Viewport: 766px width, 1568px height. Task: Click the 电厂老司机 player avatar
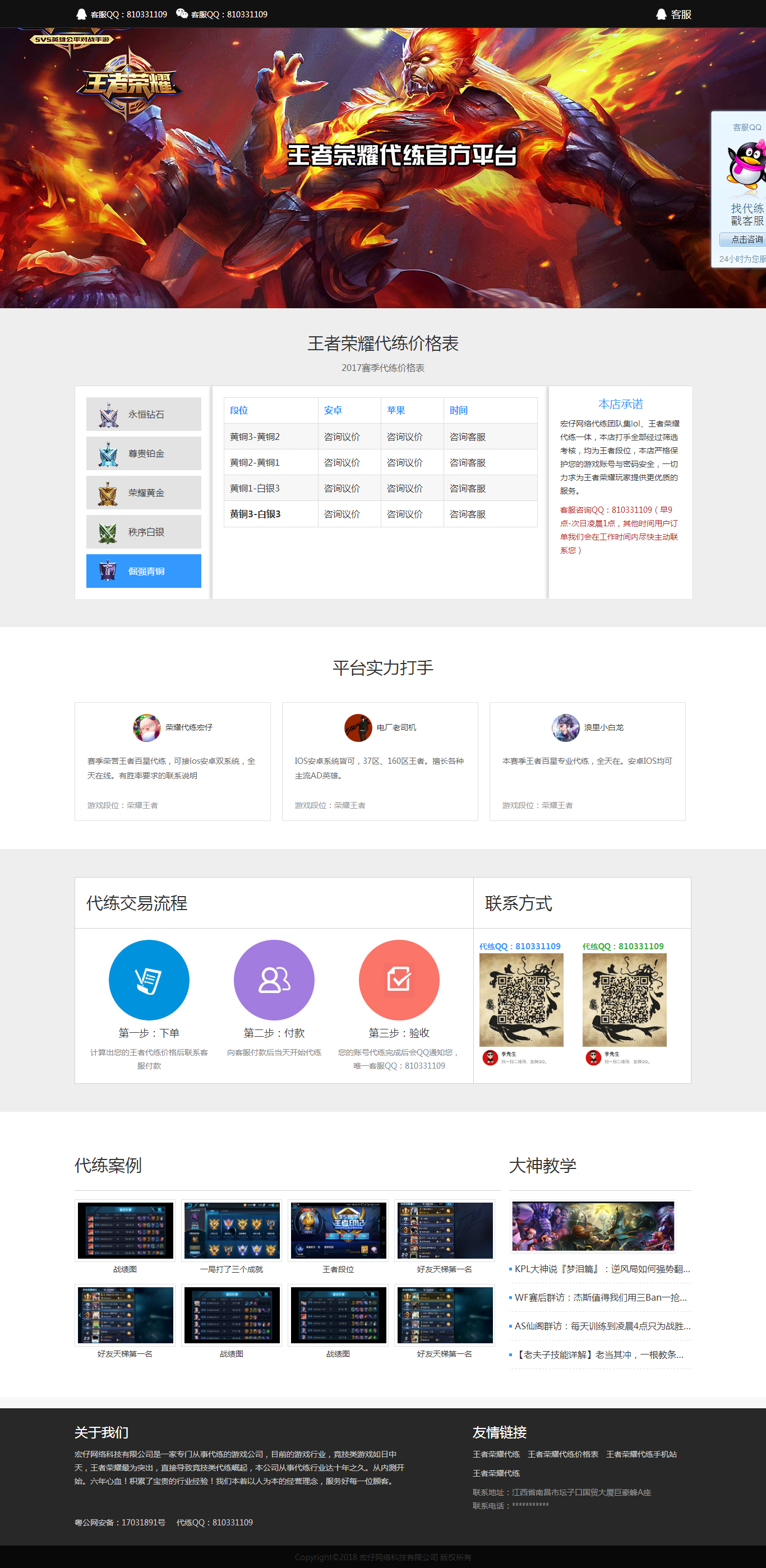pyautogui.click(x=358, y=727)
